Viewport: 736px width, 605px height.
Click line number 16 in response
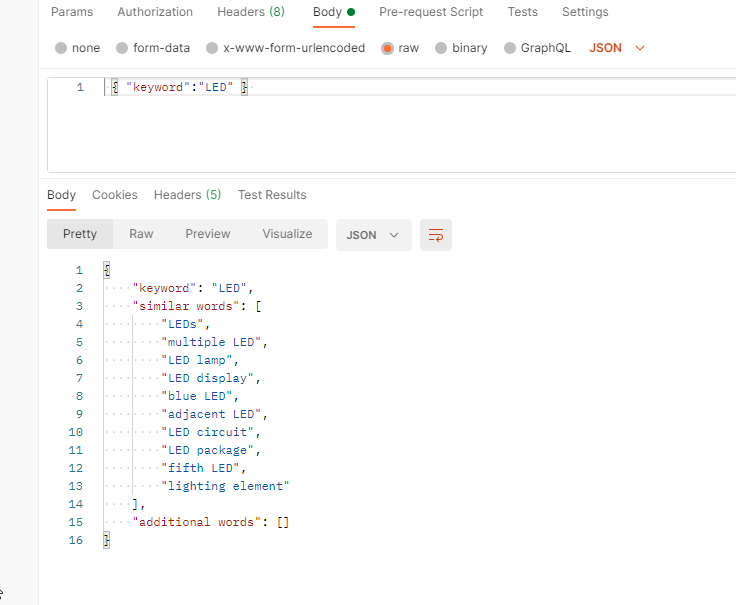click(x=76, y=540)
